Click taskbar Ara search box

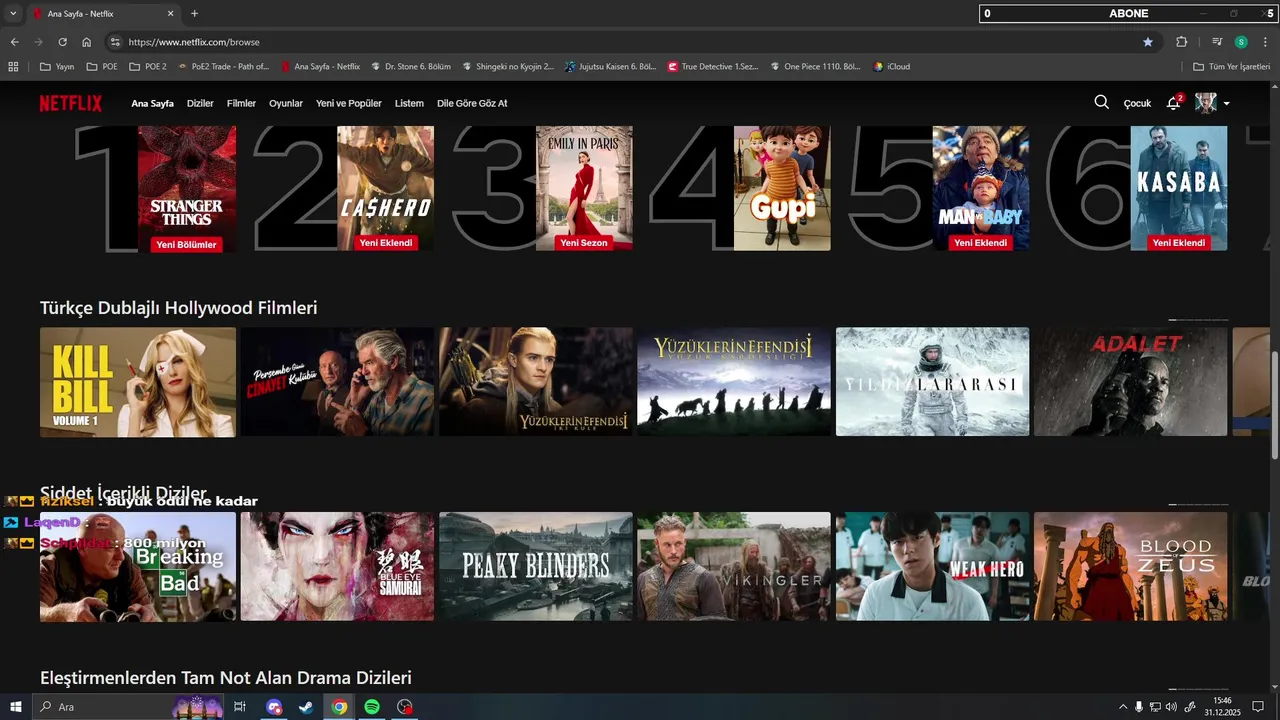coord(127,707)
